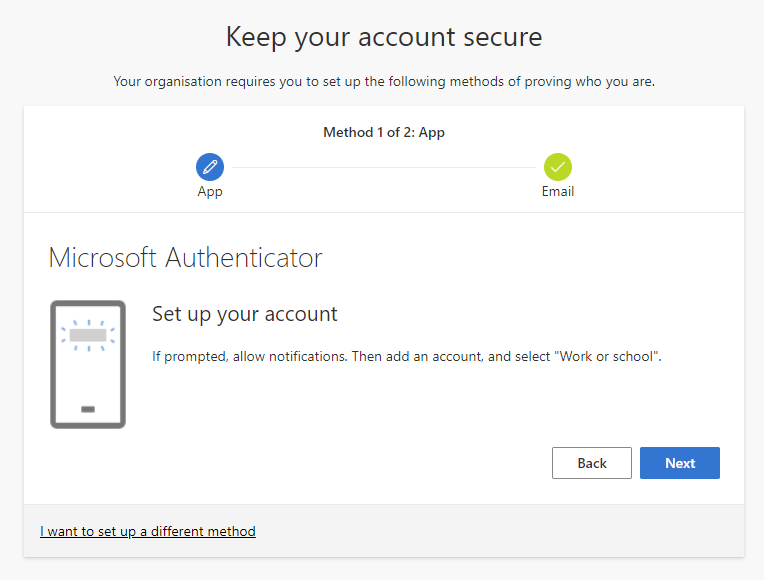Screen dimensions: 764x580
Task: Click the 'Set up your account' heading
Action: pyautogui.click(x=245, y=314)
